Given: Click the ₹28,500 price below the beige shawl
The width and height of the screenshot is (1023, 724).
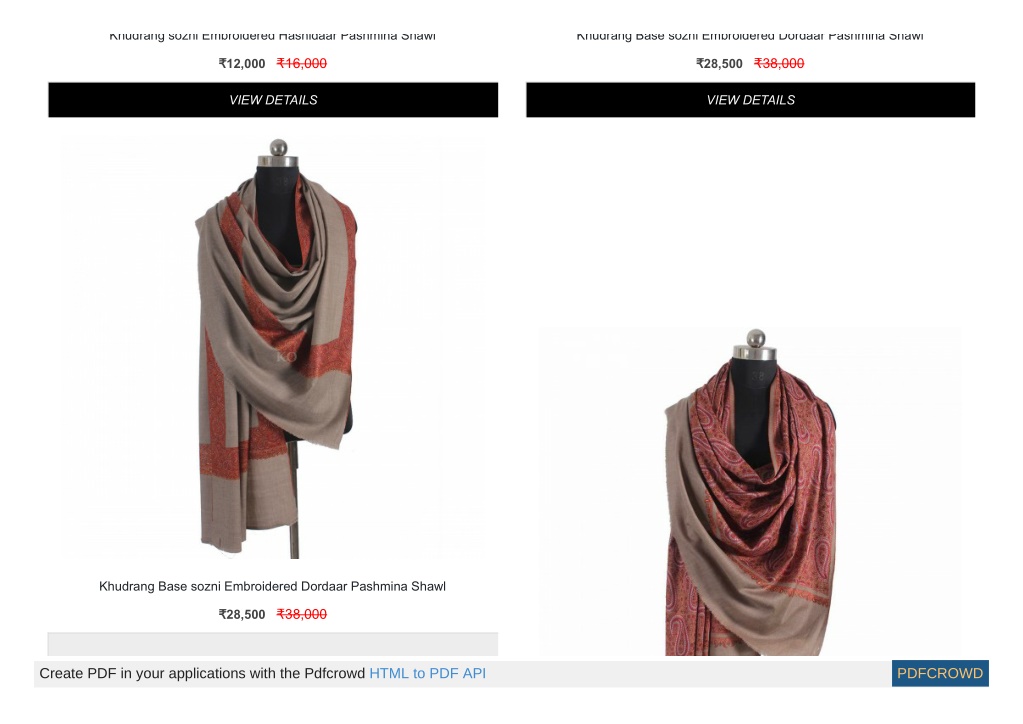Looking at the screenshot, I should pyautogui.click(x=242, y=614).
